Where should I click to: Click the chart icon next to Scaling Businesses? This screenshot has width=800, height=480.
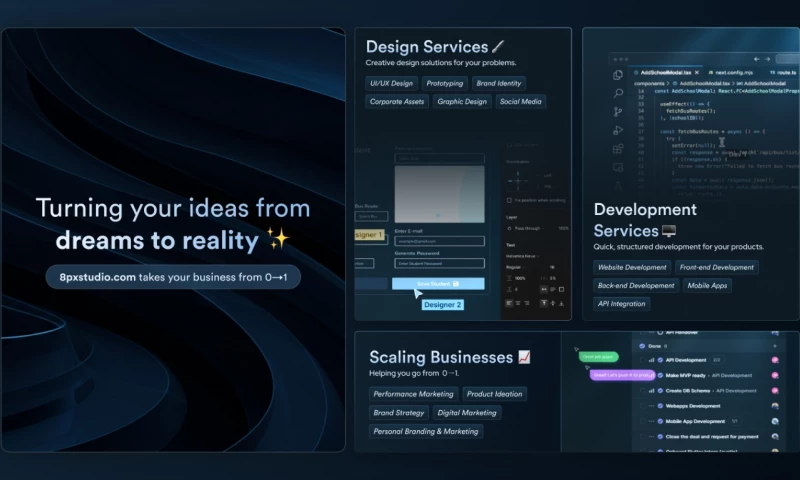tap(524, 357)
